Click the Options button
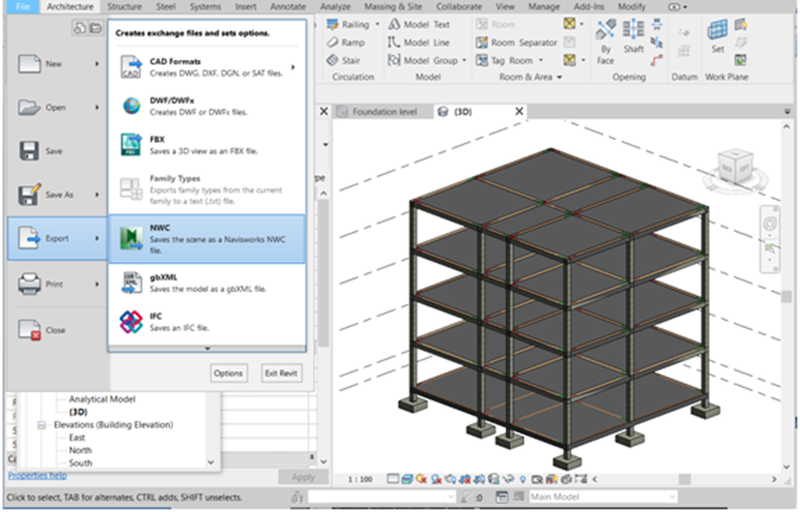This screenshot has width=800, height=512. [x=228, y=373]
